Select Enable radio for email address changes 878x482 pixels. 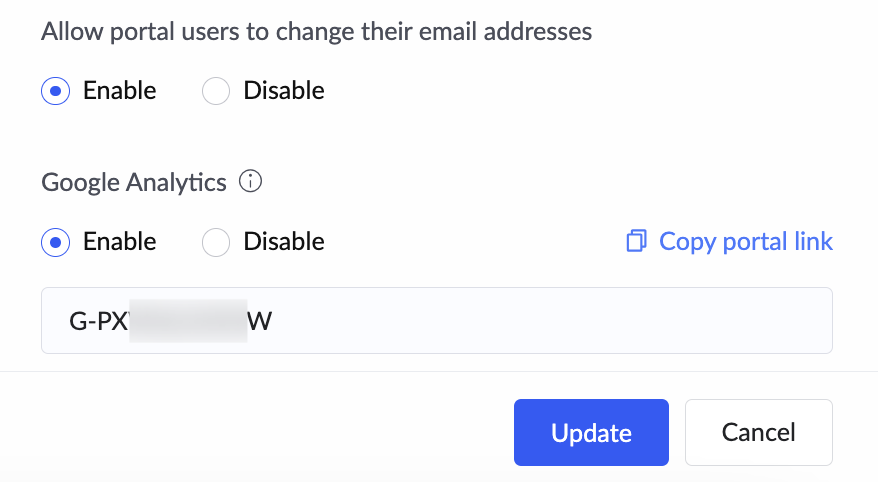pos(55,91)
